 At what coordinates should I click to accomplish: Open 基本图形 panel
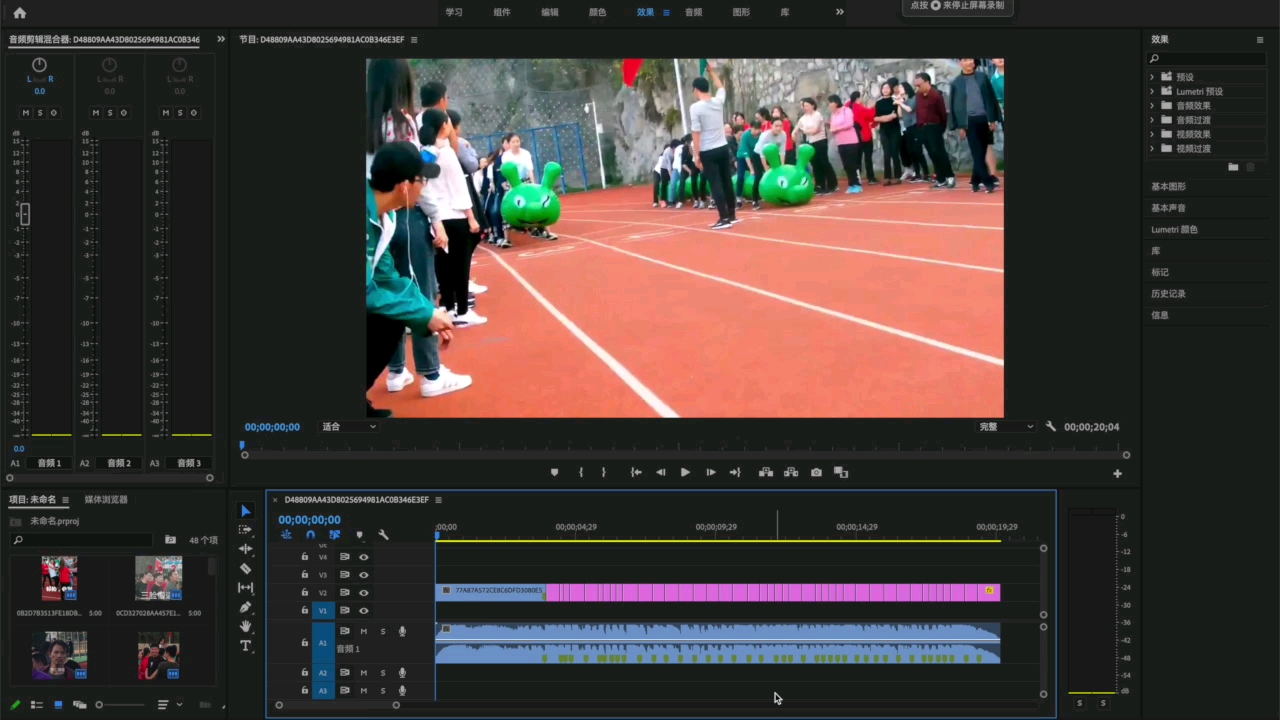click(1168, 187)
